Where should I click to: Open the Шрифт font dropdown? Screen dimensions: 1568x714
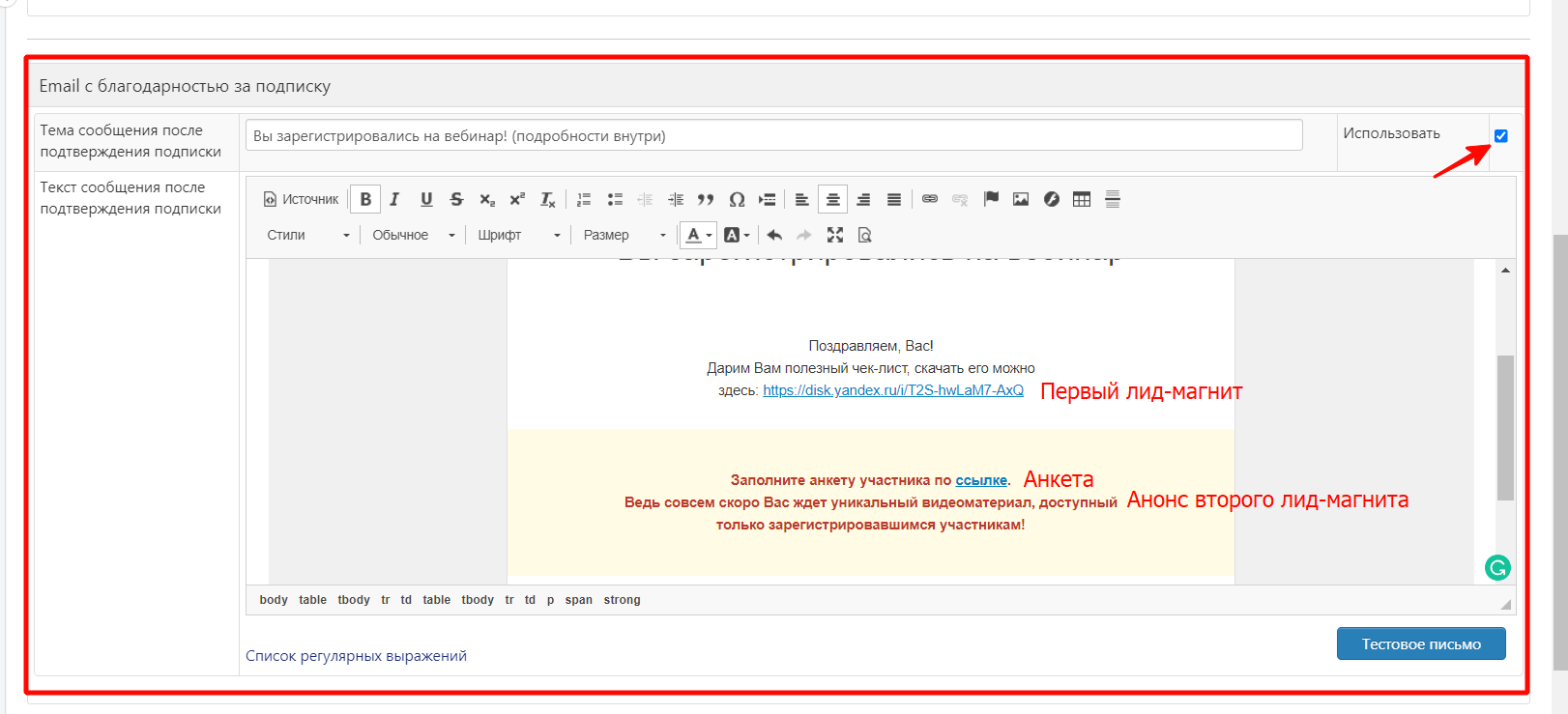[x=518, y=235]
